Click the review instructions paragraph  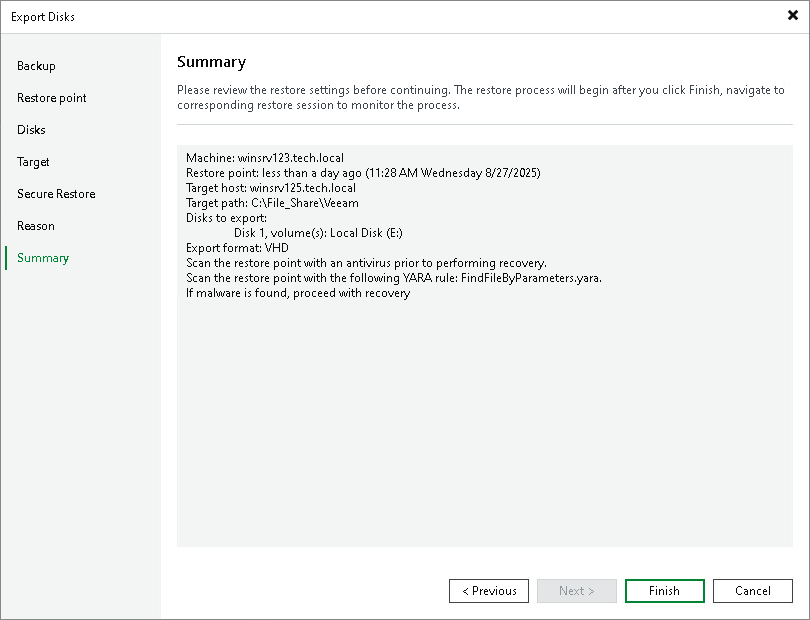(481, 97)
